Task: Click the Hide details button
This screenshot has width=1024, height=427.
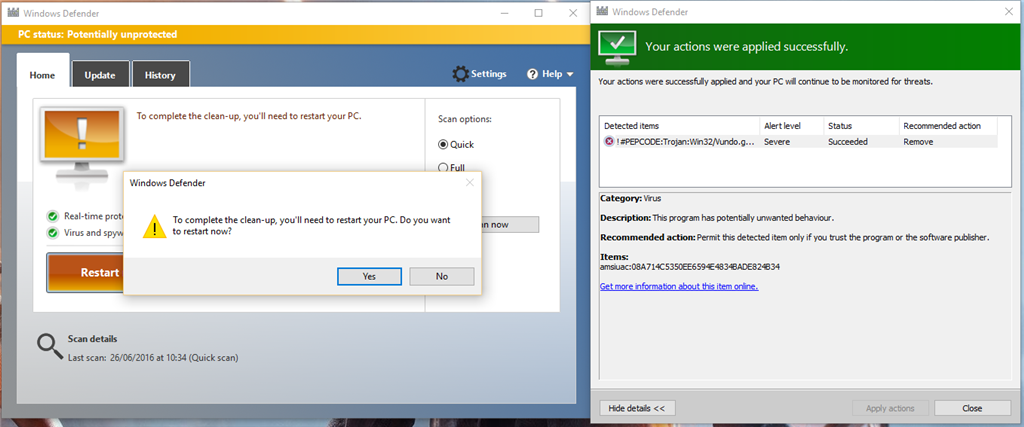Action: 637,408
